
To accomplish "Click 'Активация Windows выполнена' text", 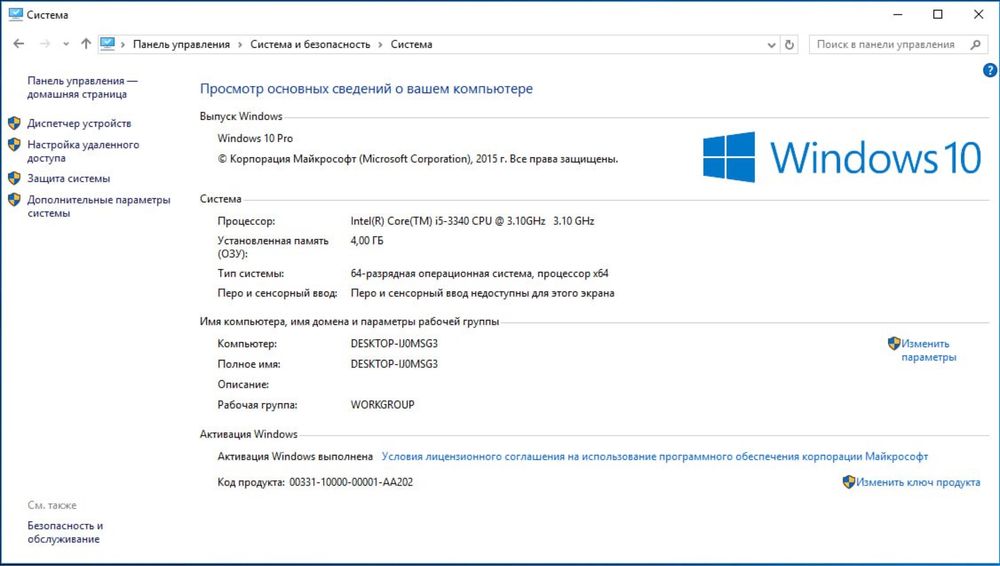I will click(x=295, y=456).
